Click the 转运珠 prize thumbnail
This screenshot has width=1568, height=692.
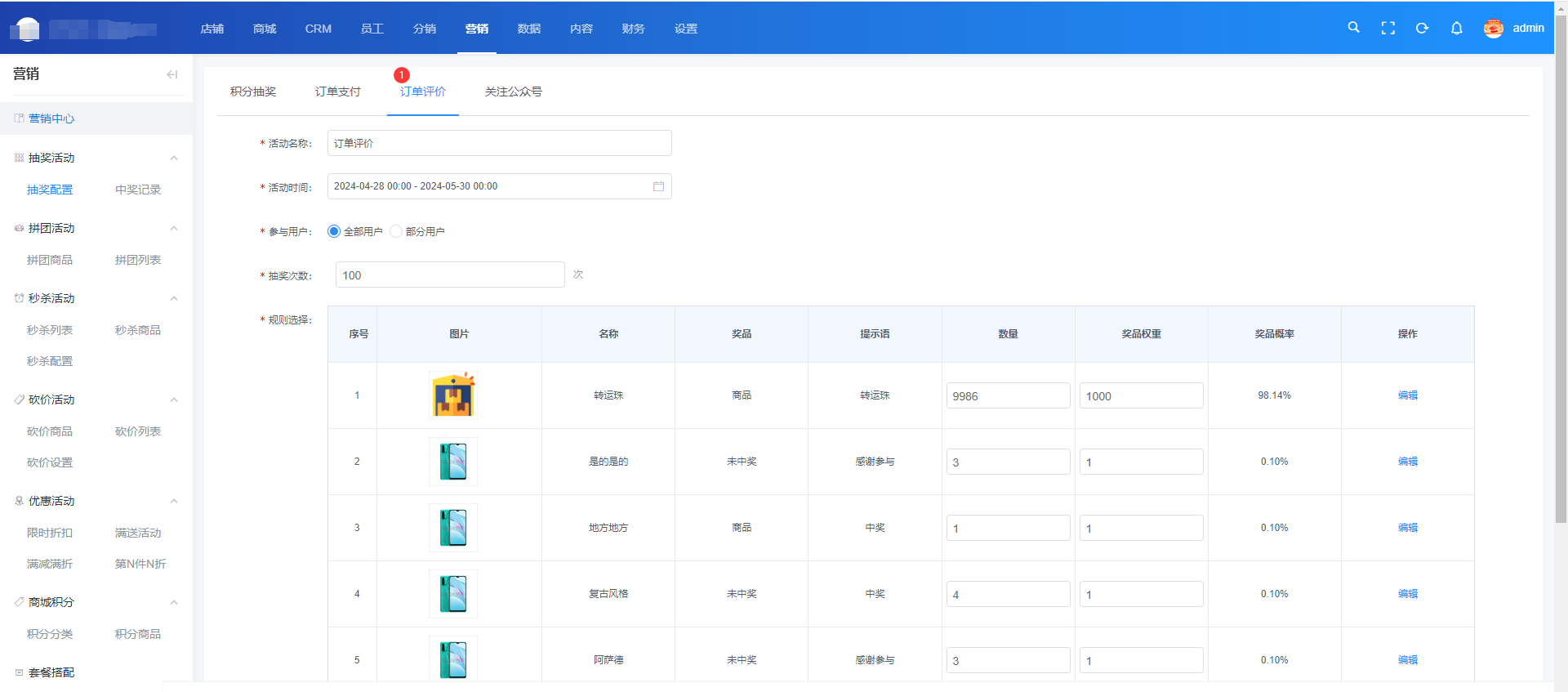pyautogui.click(x=453, y=395)
